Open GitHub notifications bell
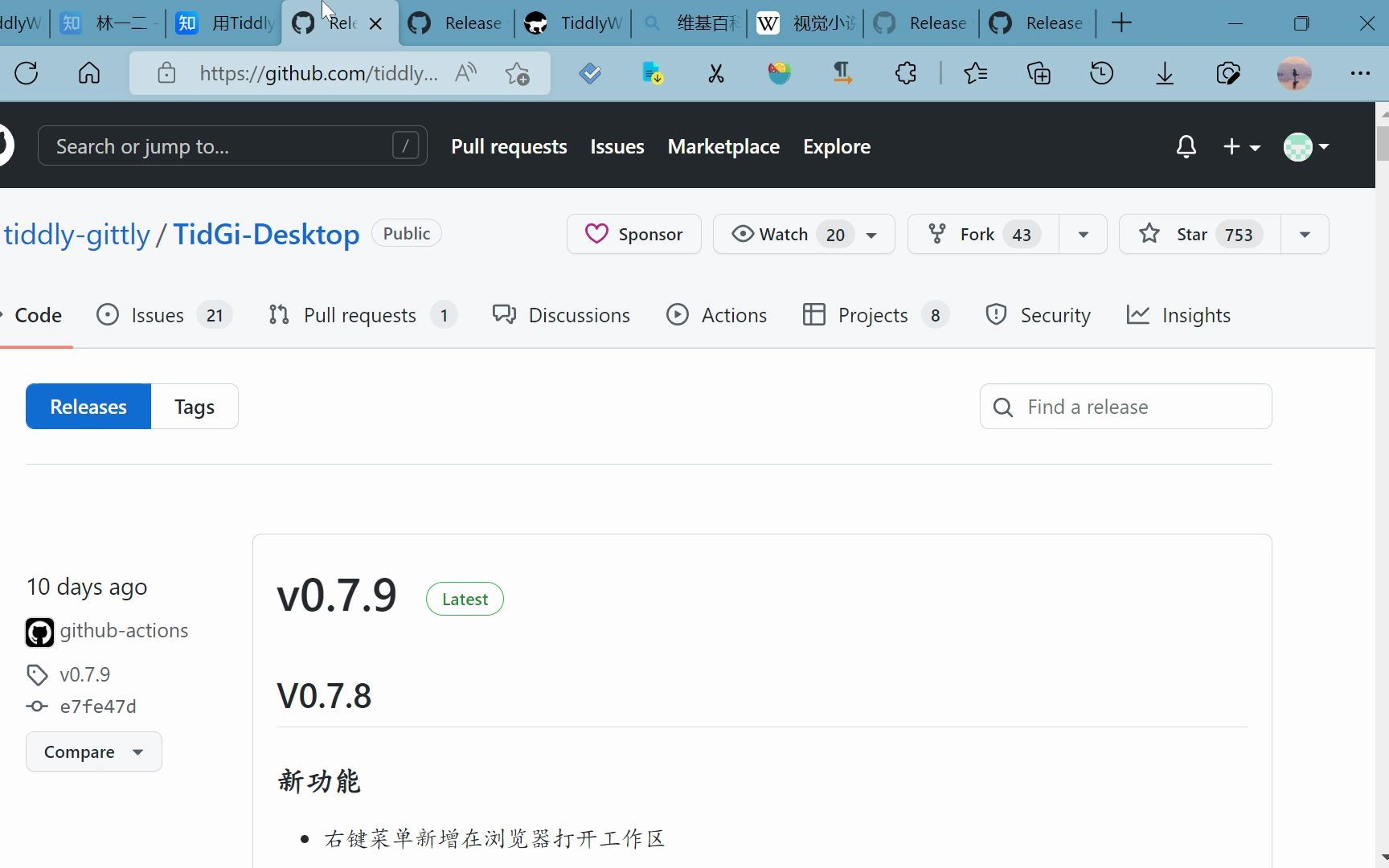Viewport: 1389px width, 868px height. pos(1186,146)
